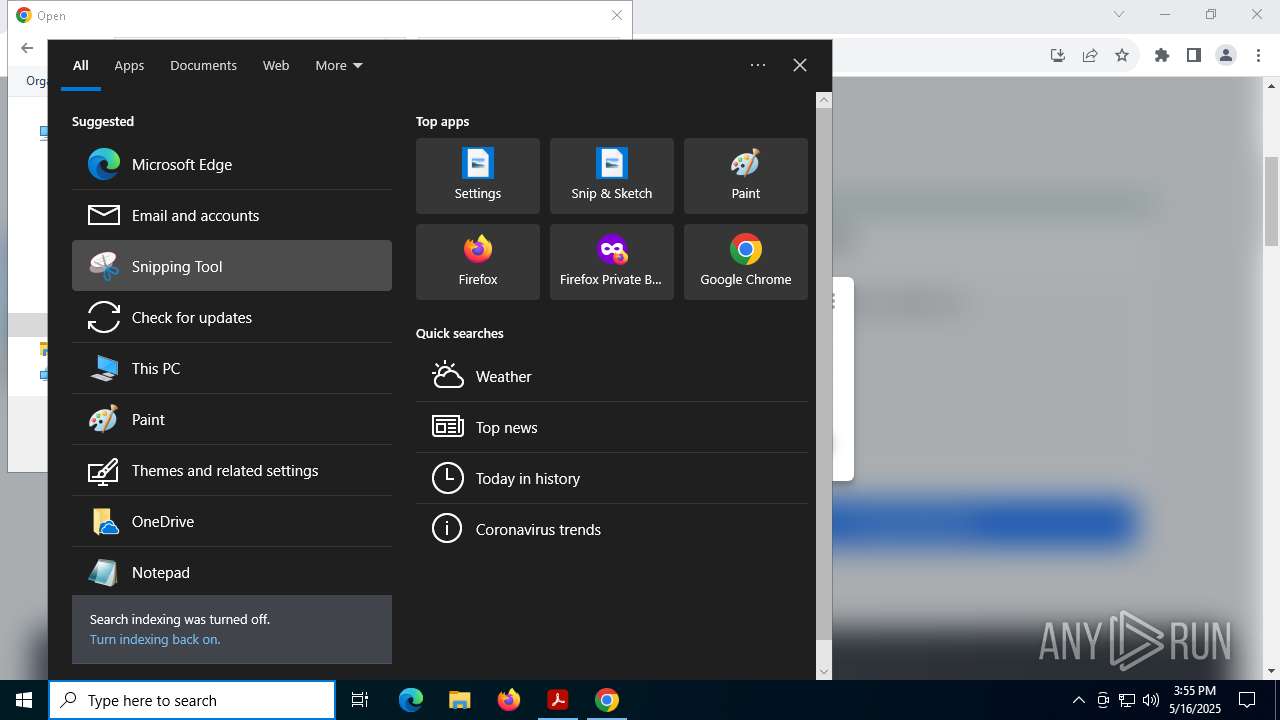Screen dimensions: 1280x720
Task: Open the Windows Start menu
Action: tap(24, 700)
